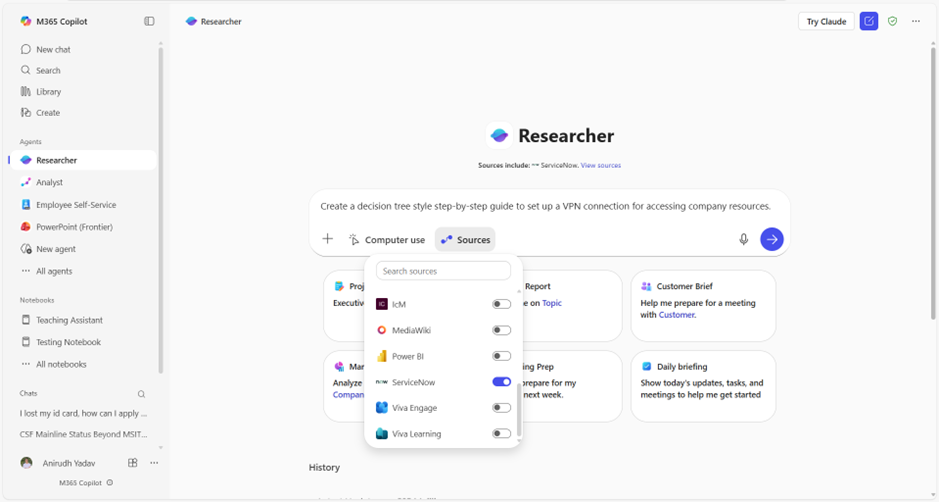Click the Computer use button
The image size is (939, 502).
[x=387, y=240]
